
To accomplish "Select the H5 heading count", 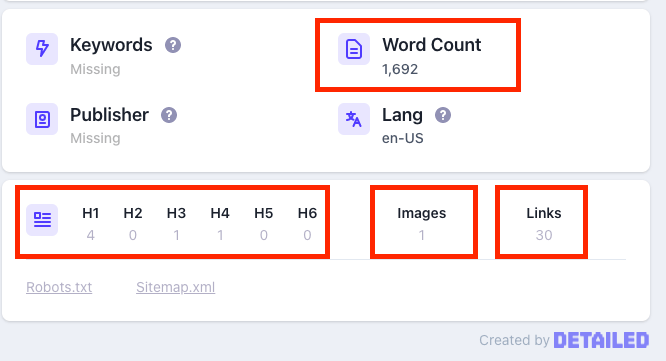I will [x=264, y=223].
